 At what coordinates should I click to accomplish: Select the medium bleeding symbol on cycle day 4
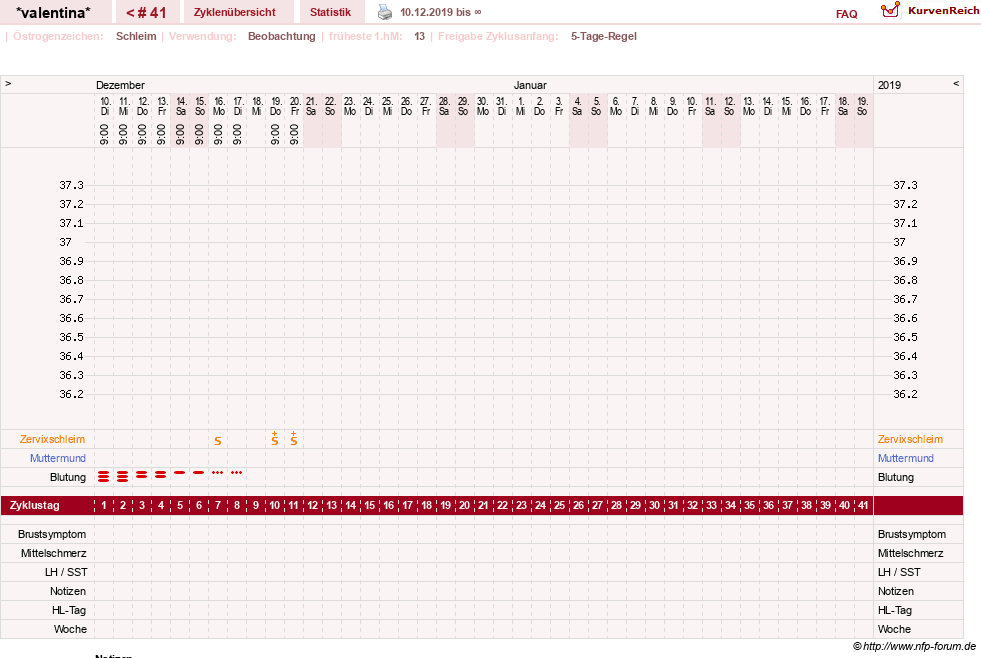tap(161, 475)
